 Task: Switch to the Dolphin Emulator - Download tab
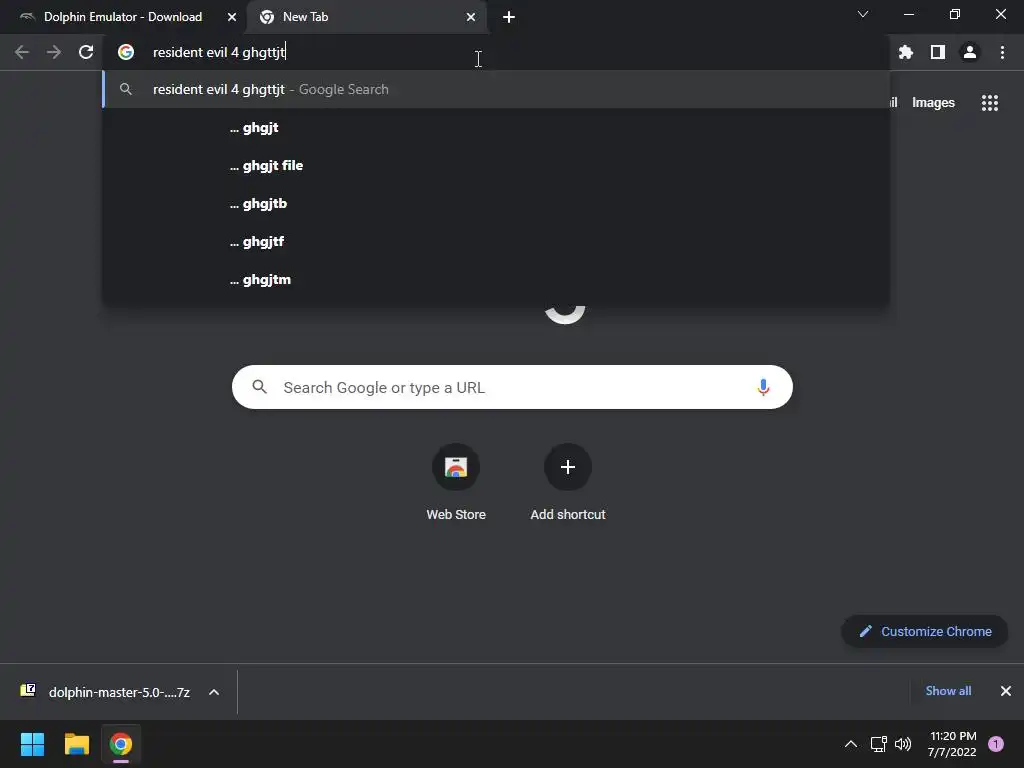123,17
